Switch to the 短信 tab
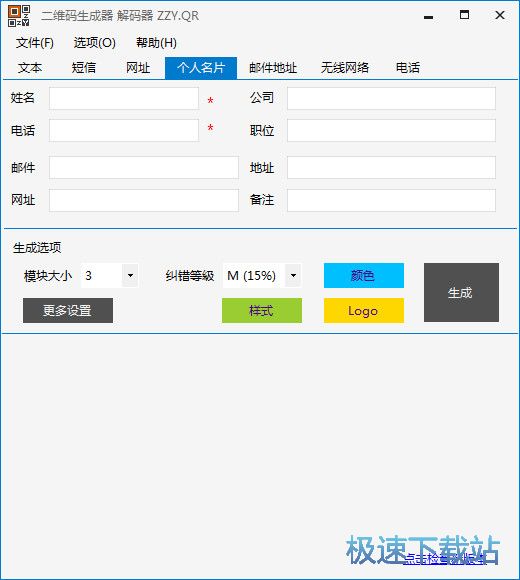The image size is (520, 580). [84, 68]
